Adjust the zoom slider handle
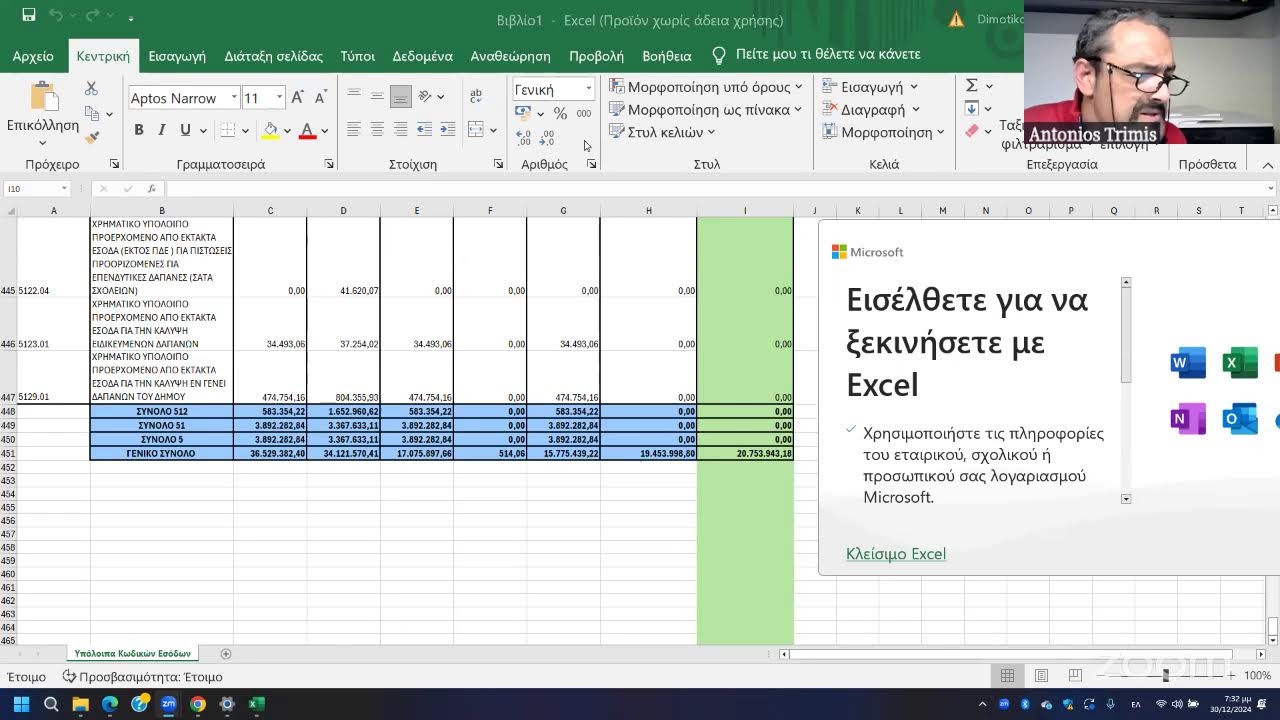The height and width of the screenshot is (720, 1280). pyautogui.click(x=1165, y=676)
